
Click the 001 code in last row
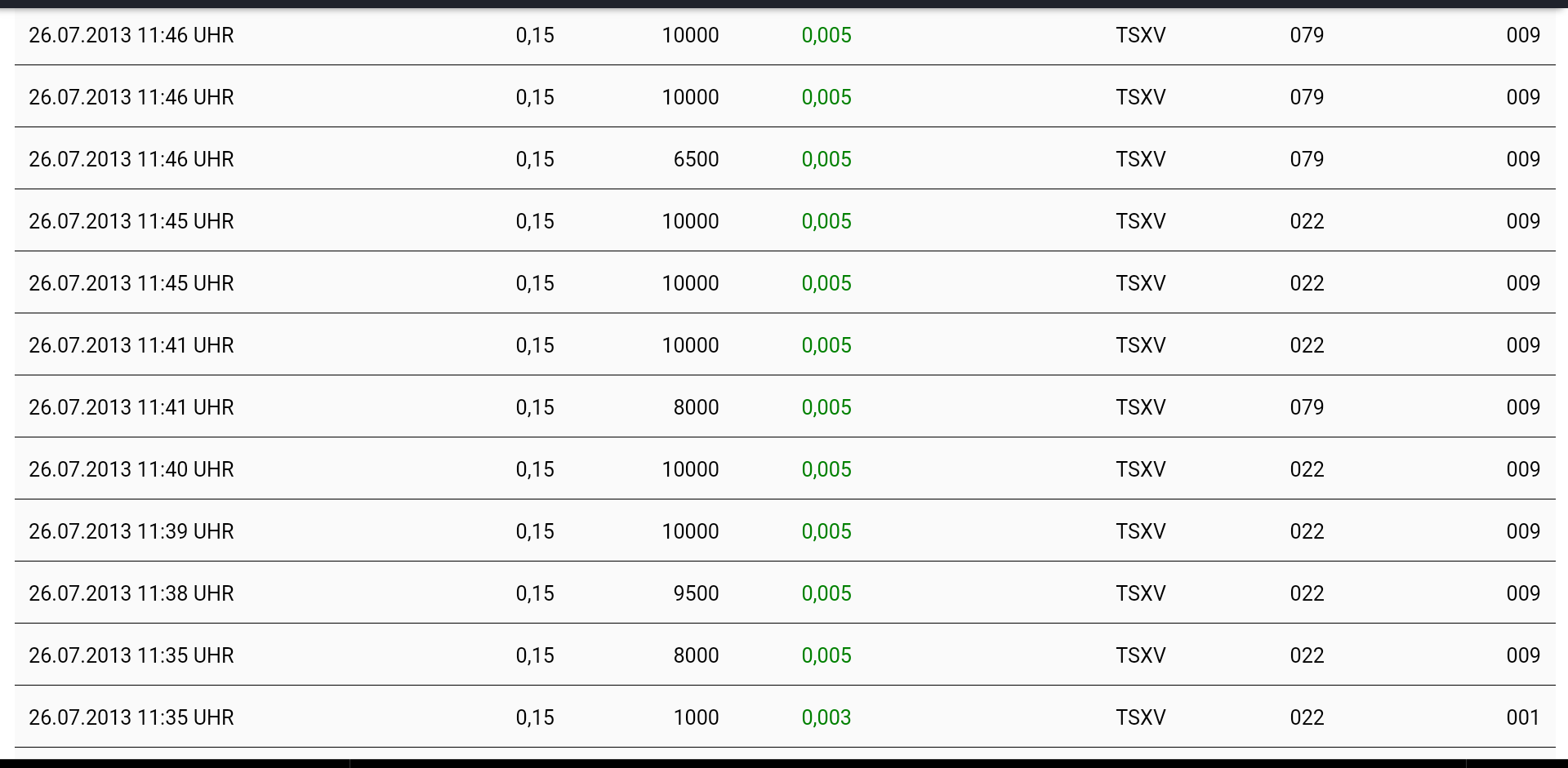pyautogui.click(x=1523, y=717)
